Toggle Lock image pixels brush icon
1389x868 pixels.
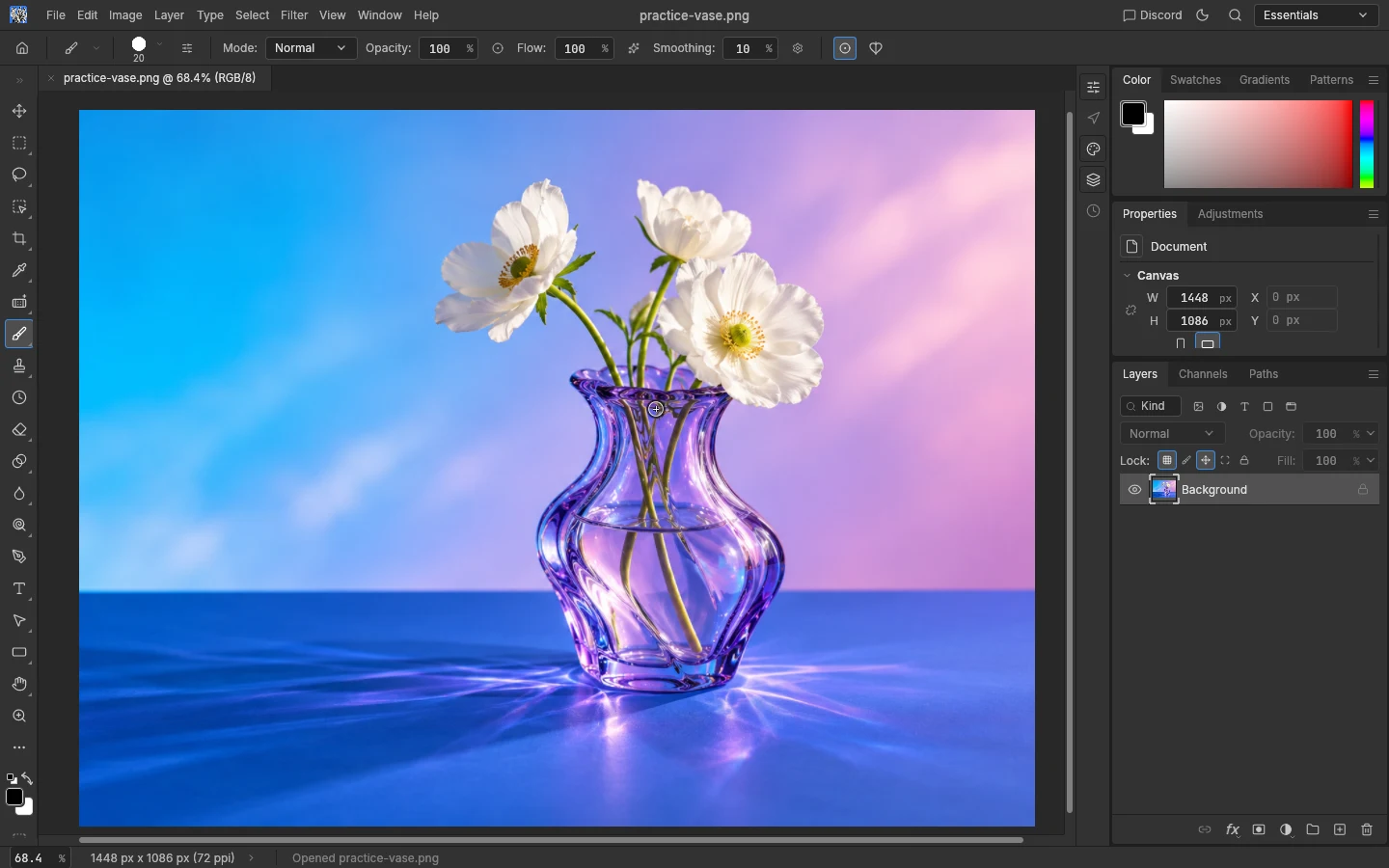pyautogui.click(x=1186, y=460)
